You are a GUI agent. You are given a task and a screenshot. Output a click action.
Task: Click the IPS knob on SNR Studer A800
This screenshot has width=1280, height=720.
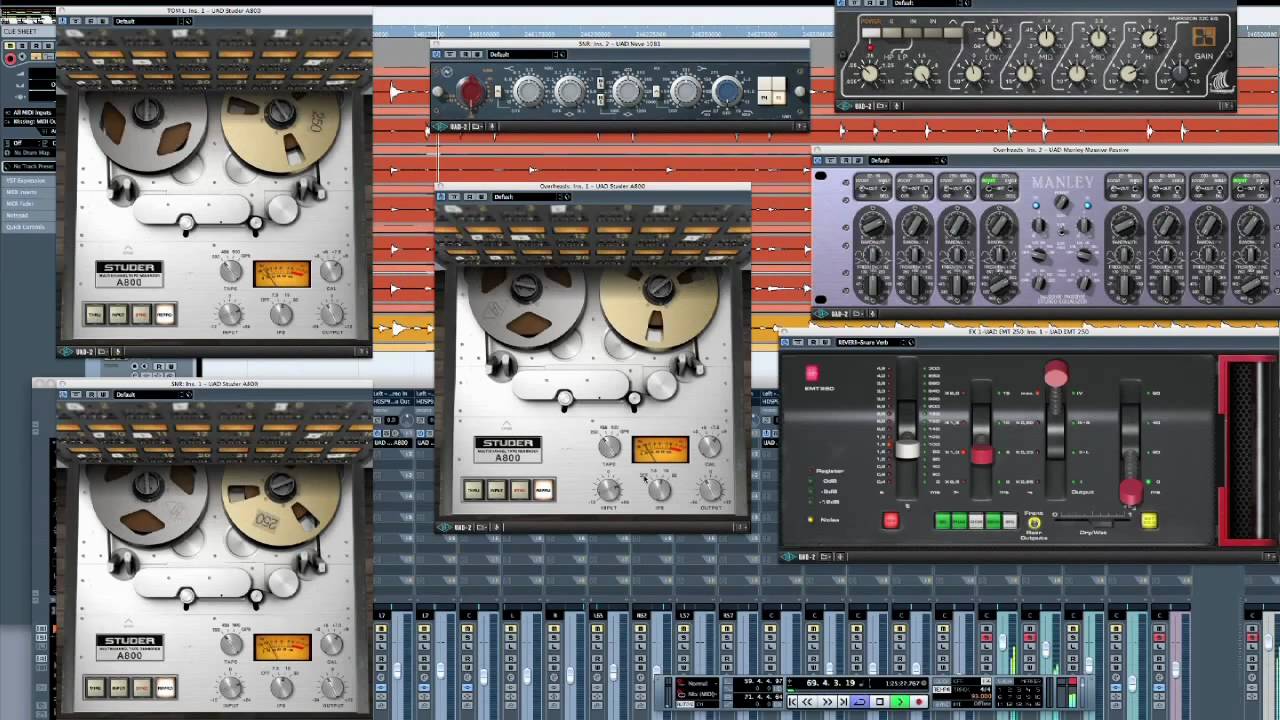(282, 687)
